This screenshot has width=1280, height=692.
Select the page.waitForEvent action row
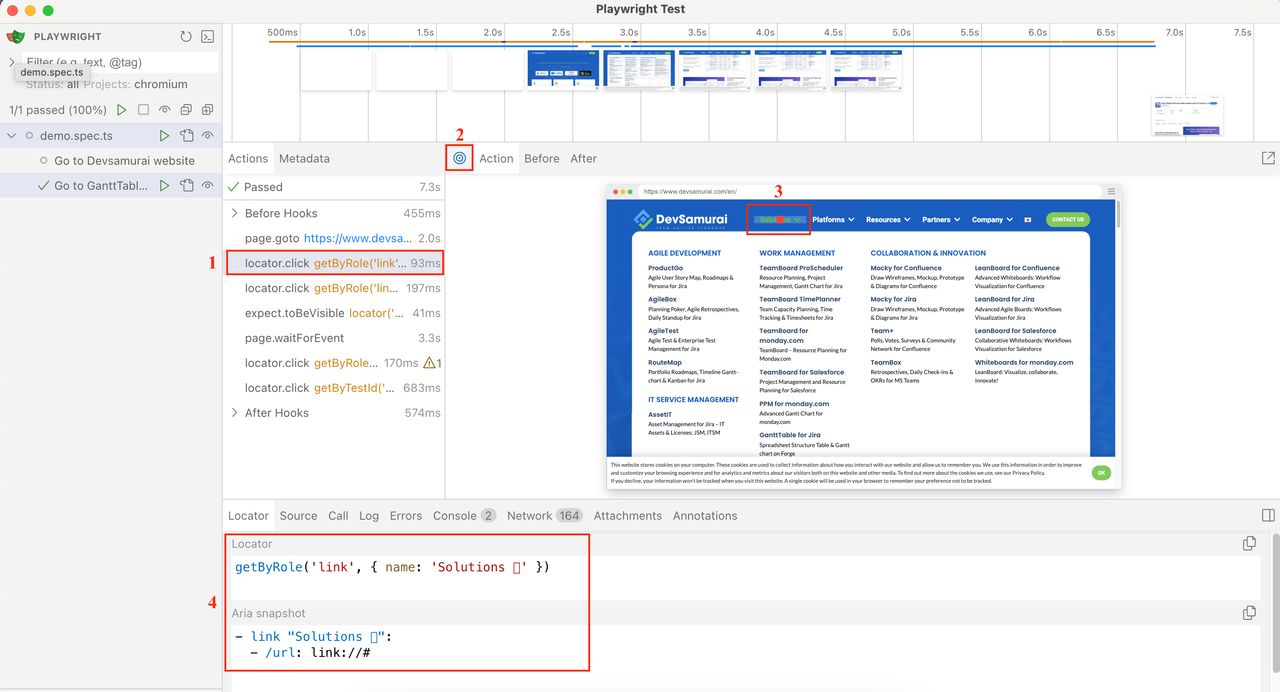[334, 338]
